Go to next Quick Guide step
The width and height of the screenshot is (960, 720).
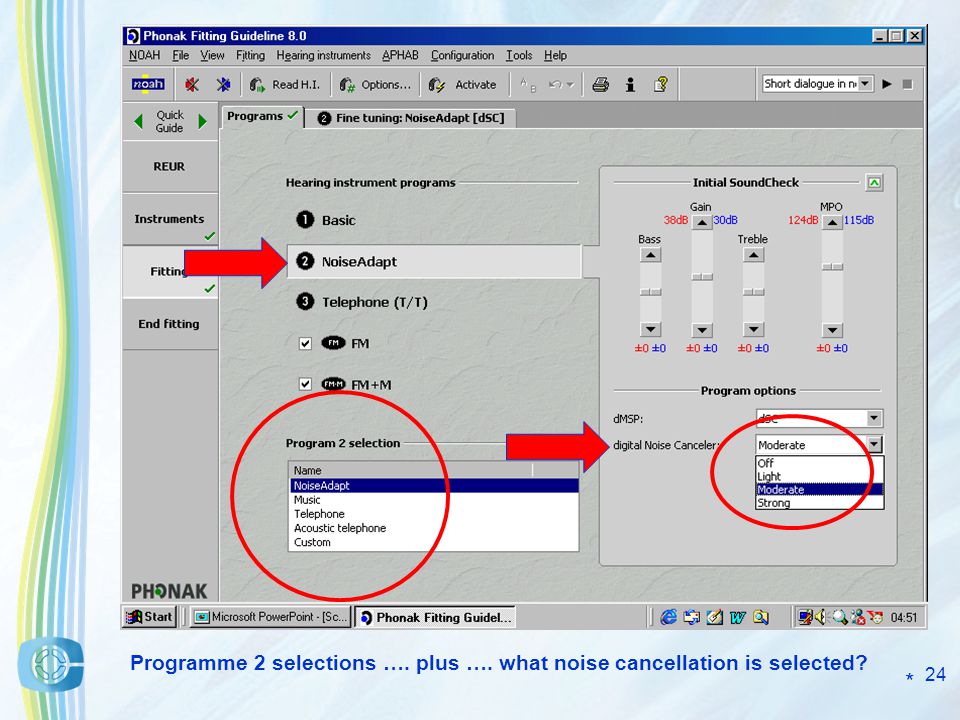coord(202,121)
